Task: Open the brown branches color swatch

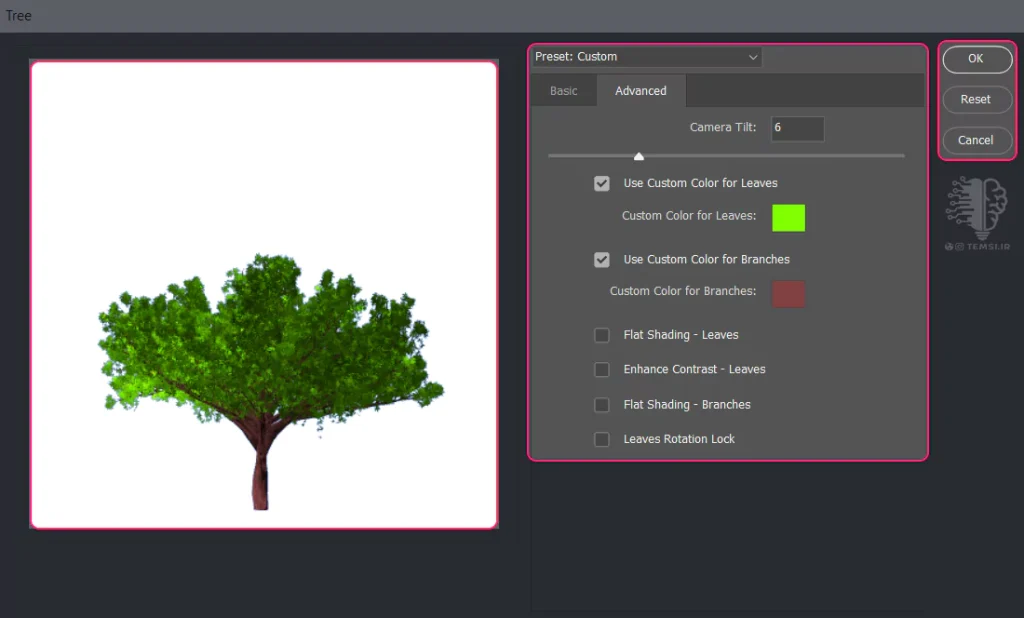Action: pos(788,293)
